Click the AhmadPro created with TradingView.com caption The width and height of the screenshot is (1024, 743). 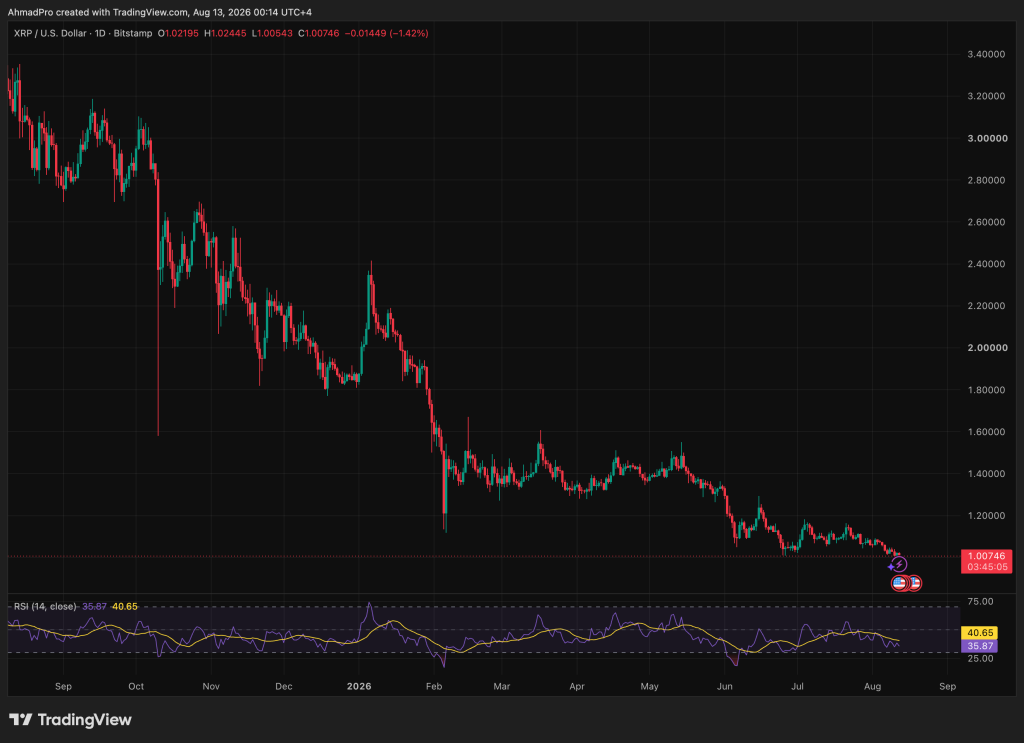[x=159, y=12]
